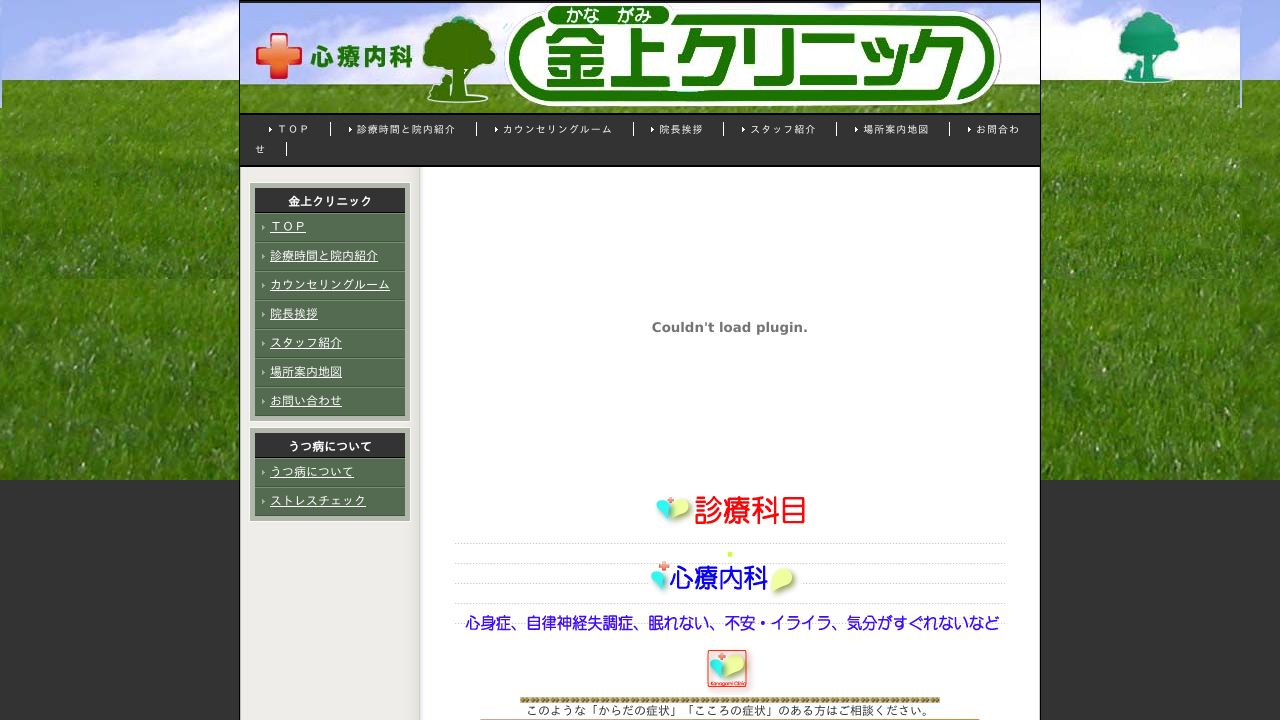The height and width of the screenshot is (720, 1280).
Task: Open the 診療時間と院内紹介 navigation item
Action: (404, 128)
